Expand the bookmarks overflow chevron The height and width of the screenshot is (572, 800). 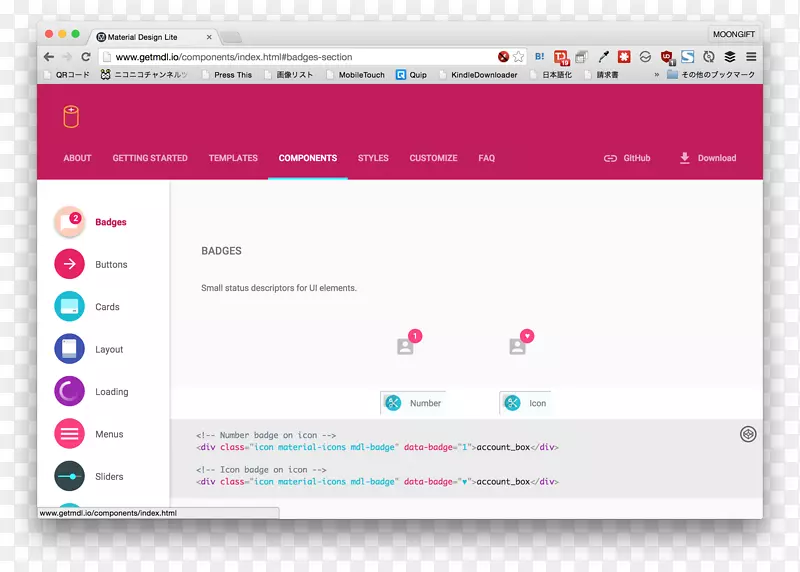click(x=656, y=75)
